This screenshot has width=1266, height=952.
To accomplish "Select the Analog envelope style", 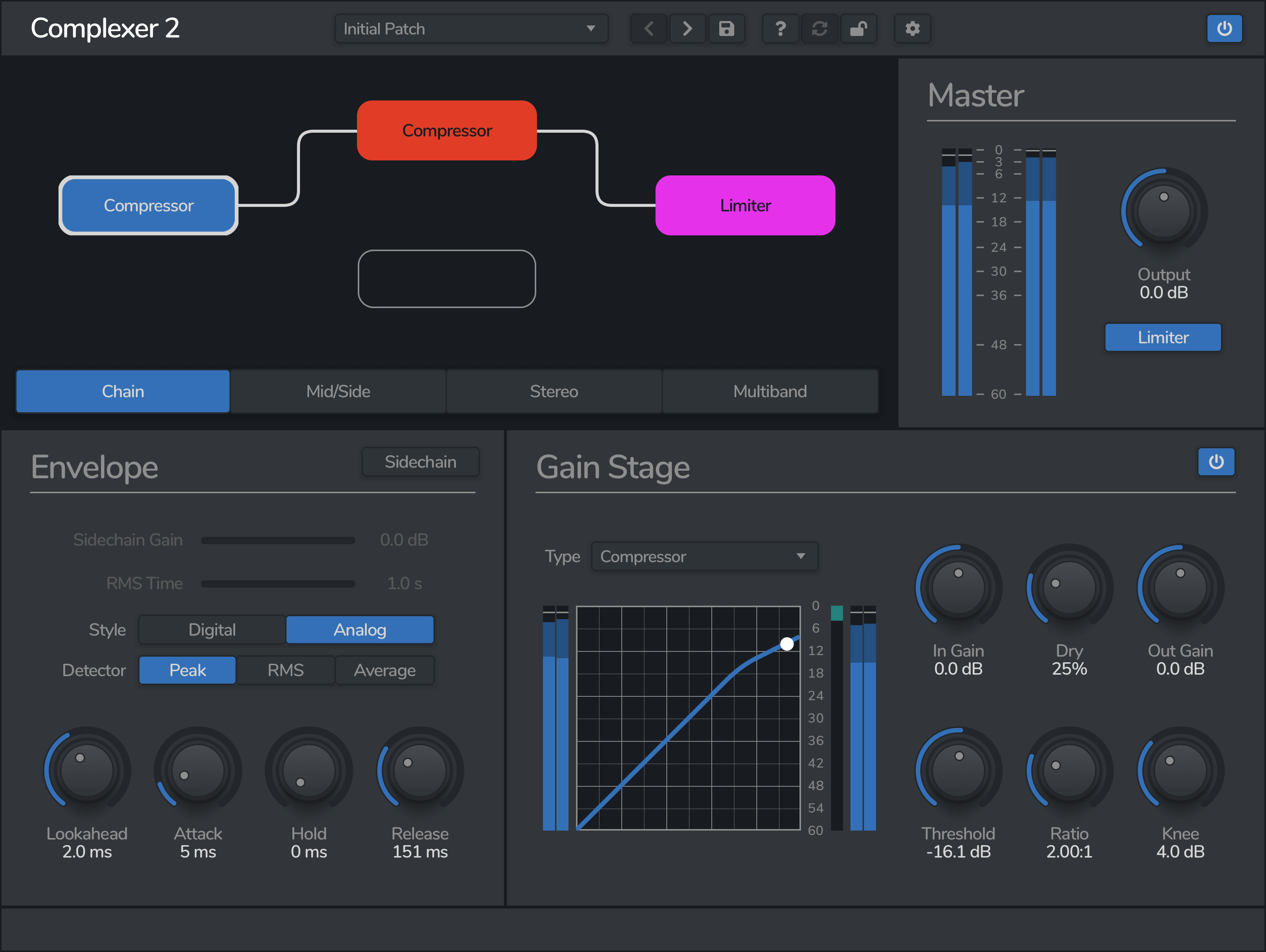I will (x=359, y=629).
